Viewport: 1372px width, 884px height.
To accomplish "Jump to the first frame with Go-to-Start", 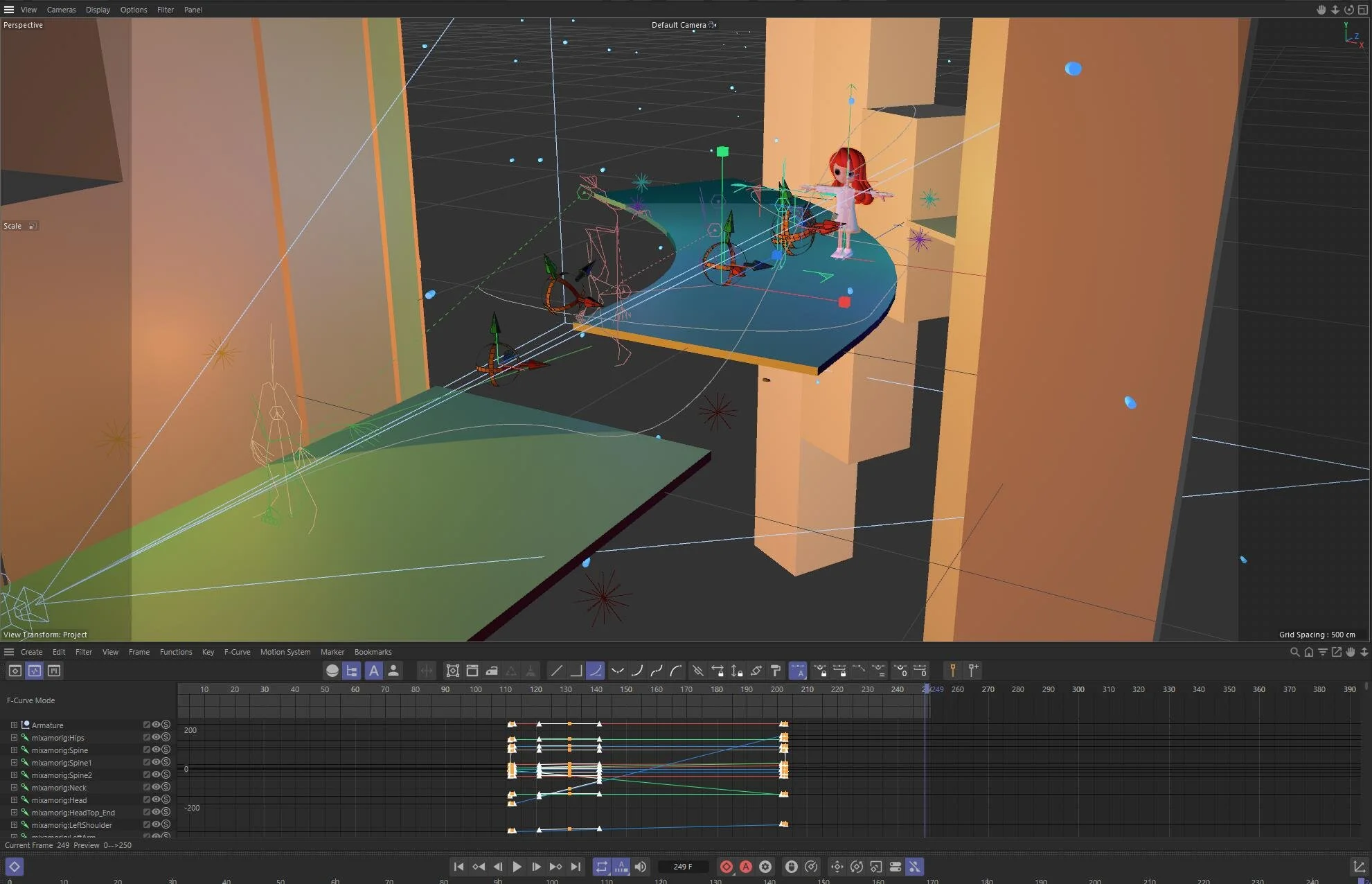I will [458, 866].
